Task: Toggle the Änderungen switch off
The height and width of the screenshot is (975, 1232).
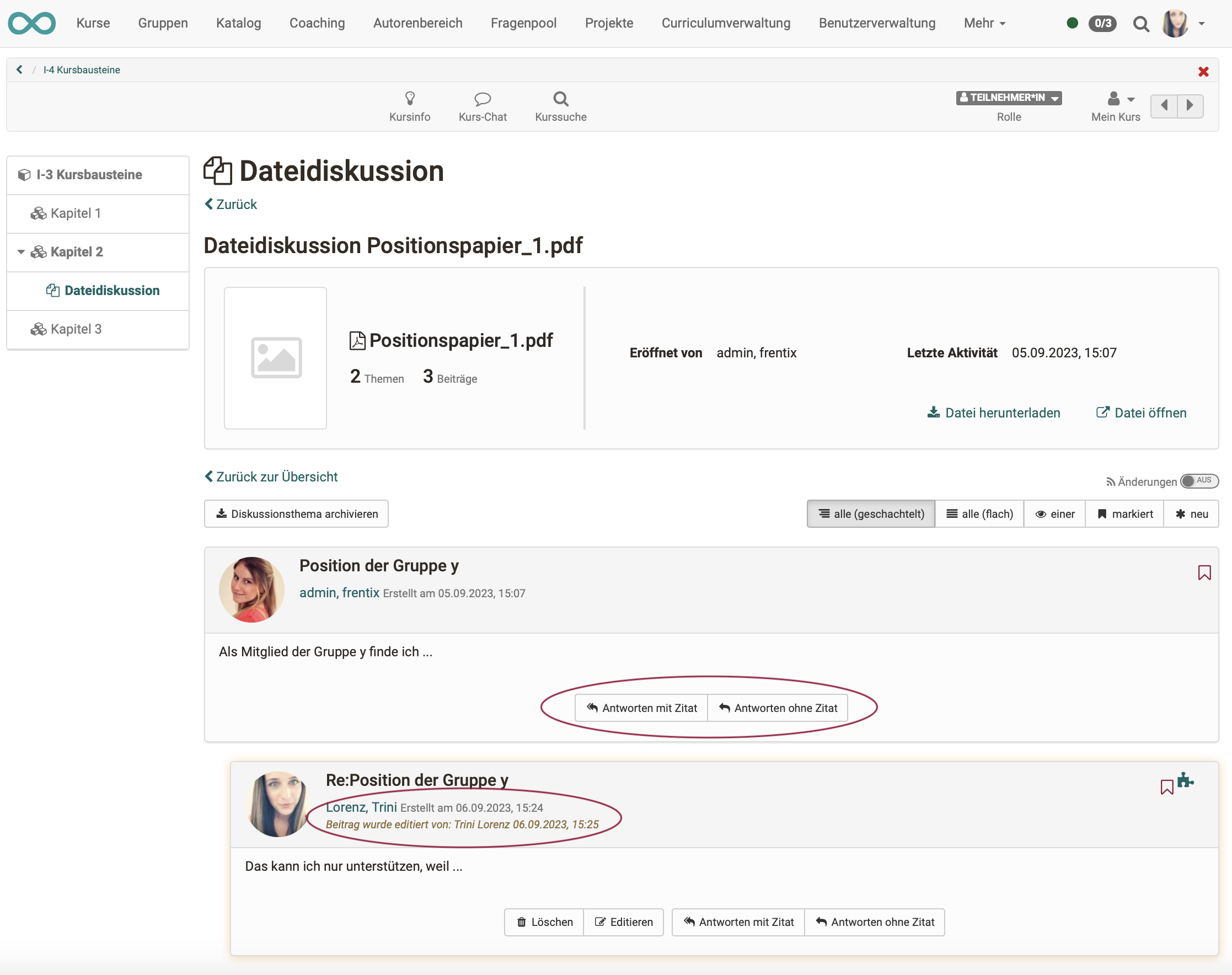Action: point(1196,481)
